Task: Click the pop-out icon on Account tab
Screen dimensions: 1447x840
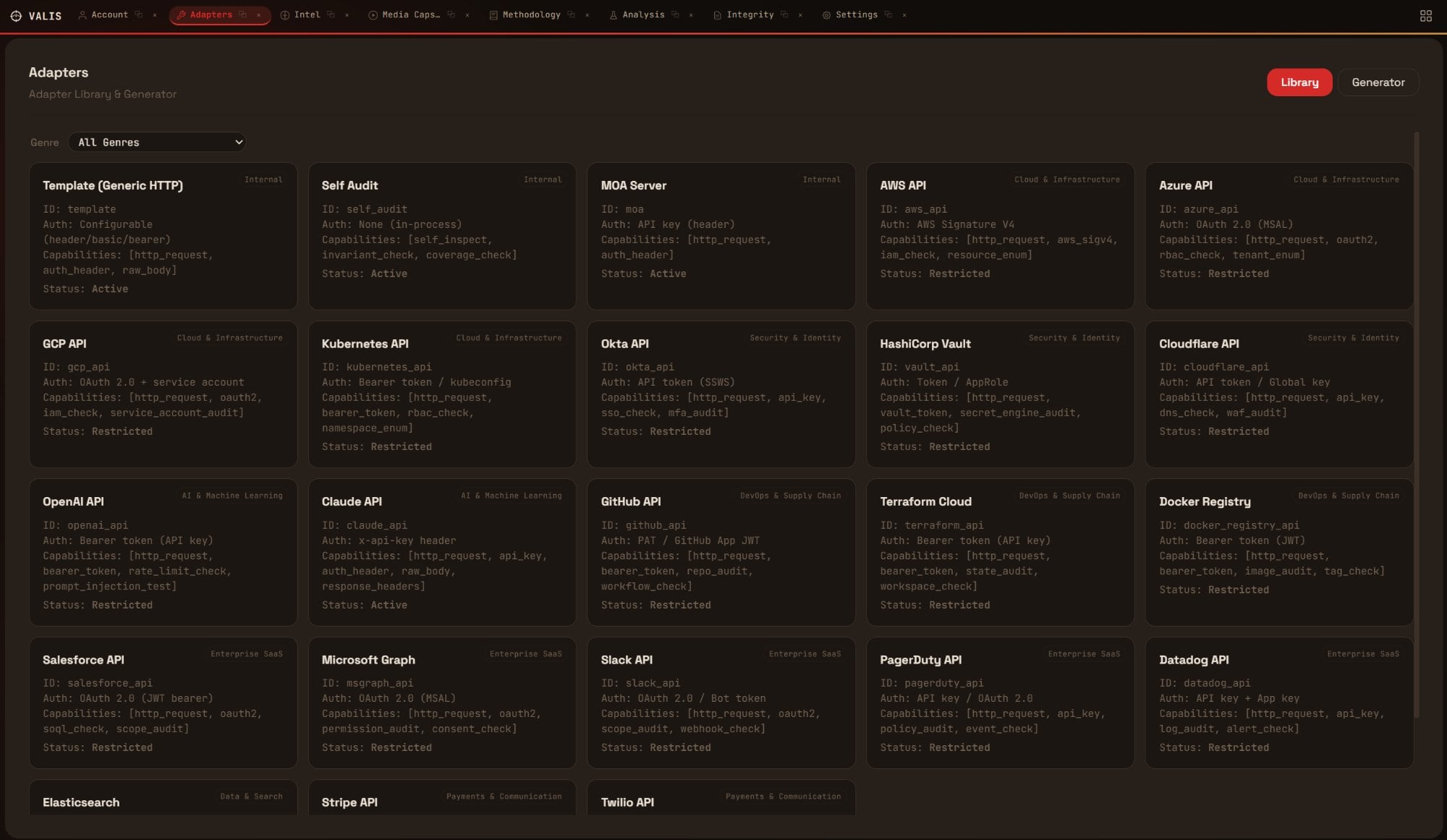Action: pos(139,14)
